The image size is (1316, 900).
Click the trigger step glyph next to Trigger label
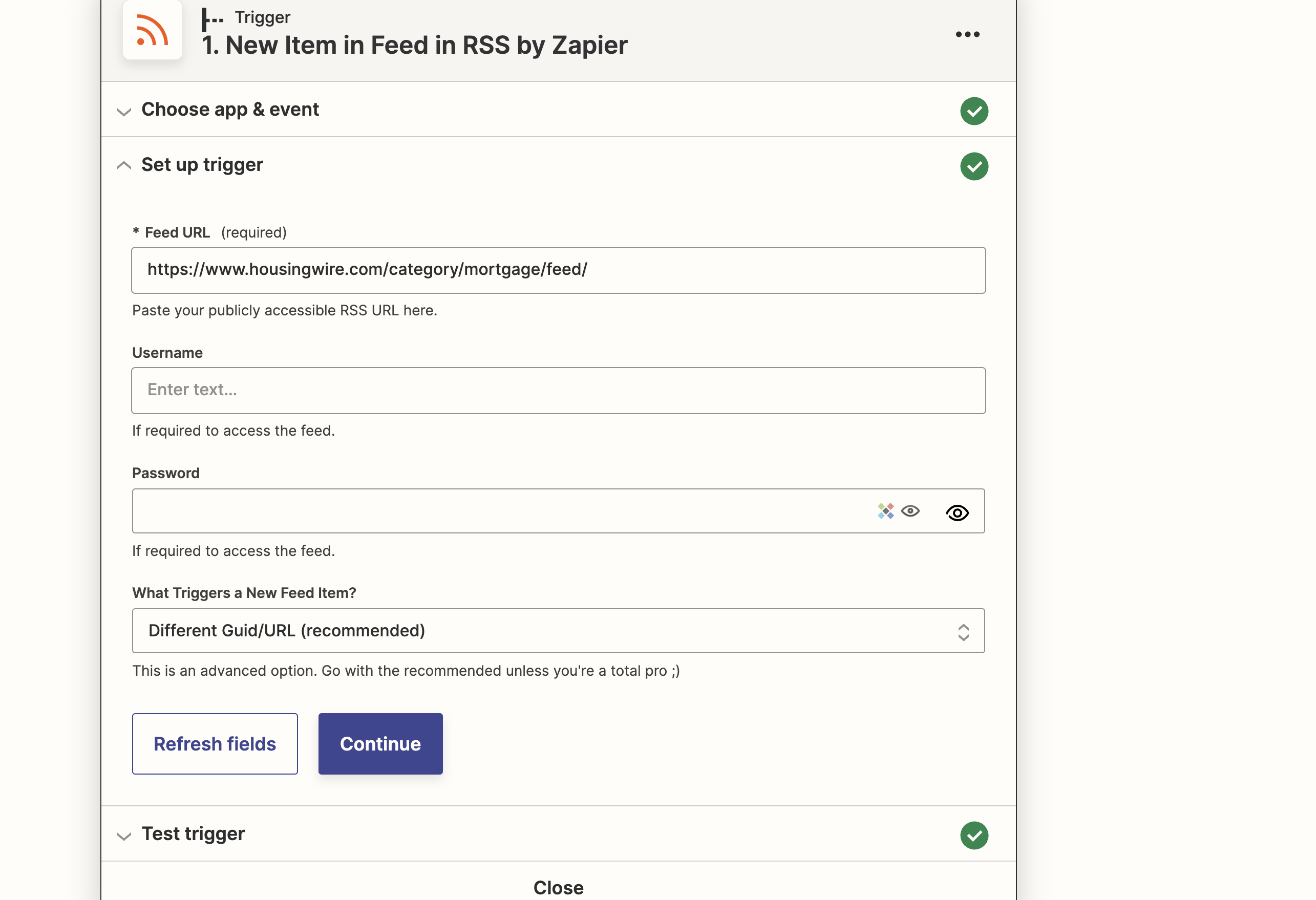pyautogui.click(x=213, y=19)
